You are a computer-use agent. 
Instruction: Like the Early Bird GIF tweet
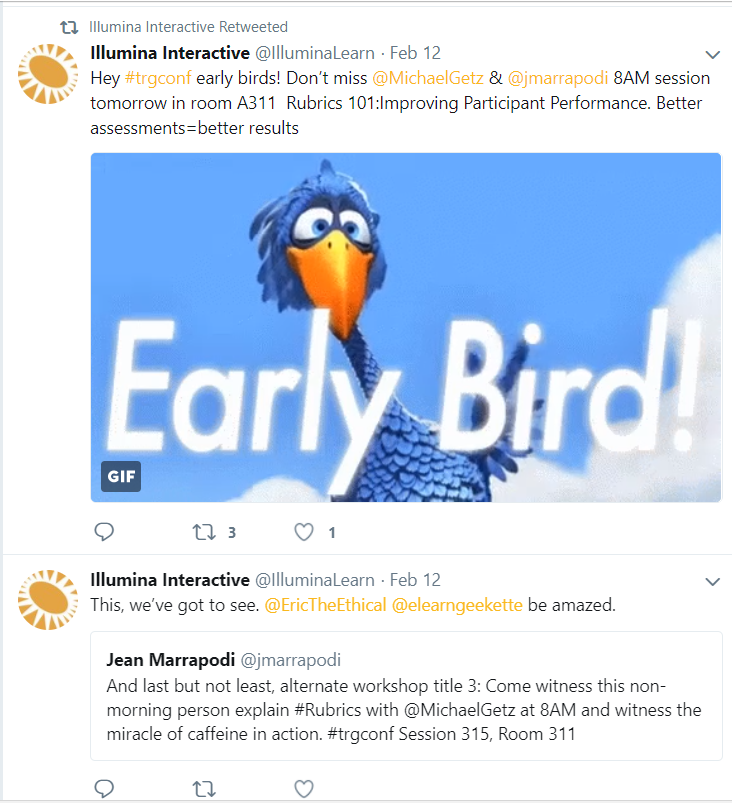click(304, 532)
